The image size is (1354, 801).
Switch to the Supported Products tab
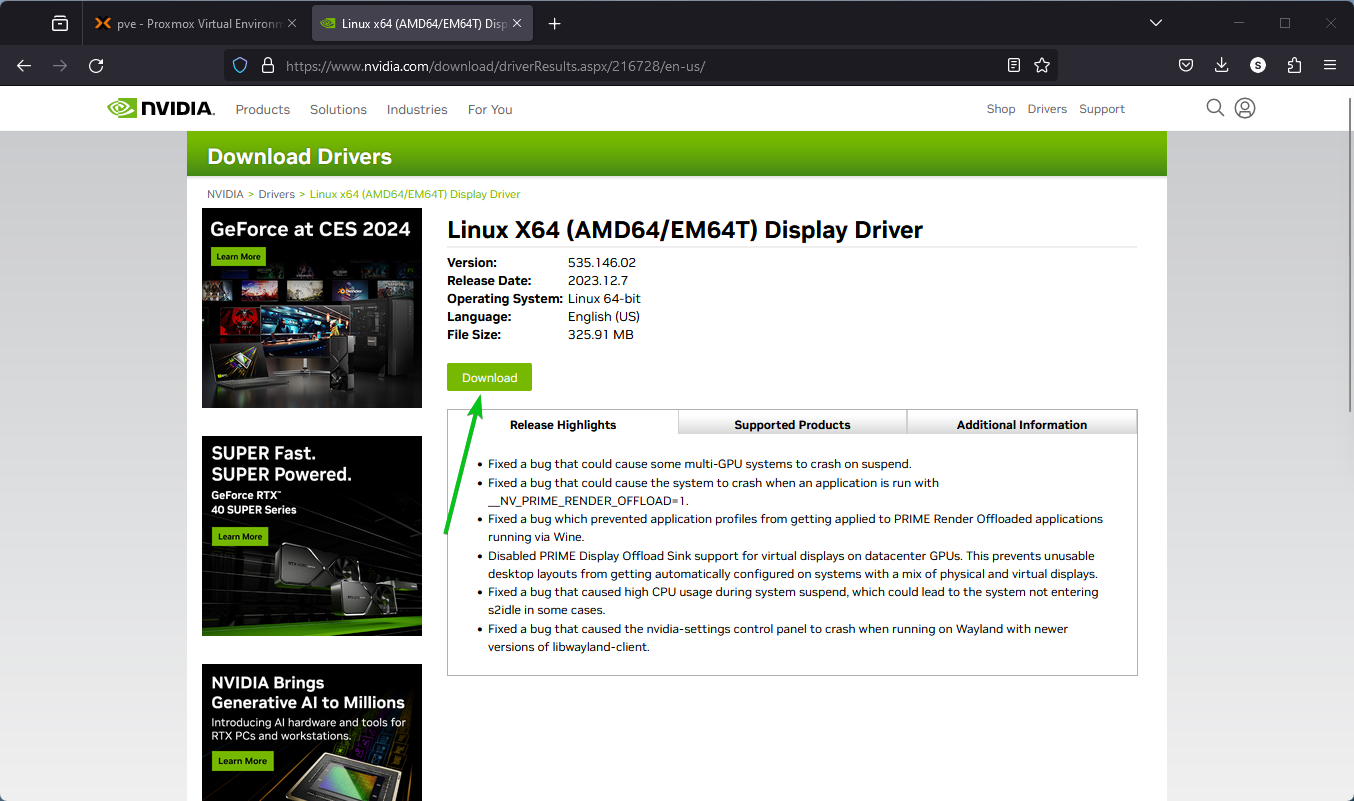coord(792,424)
